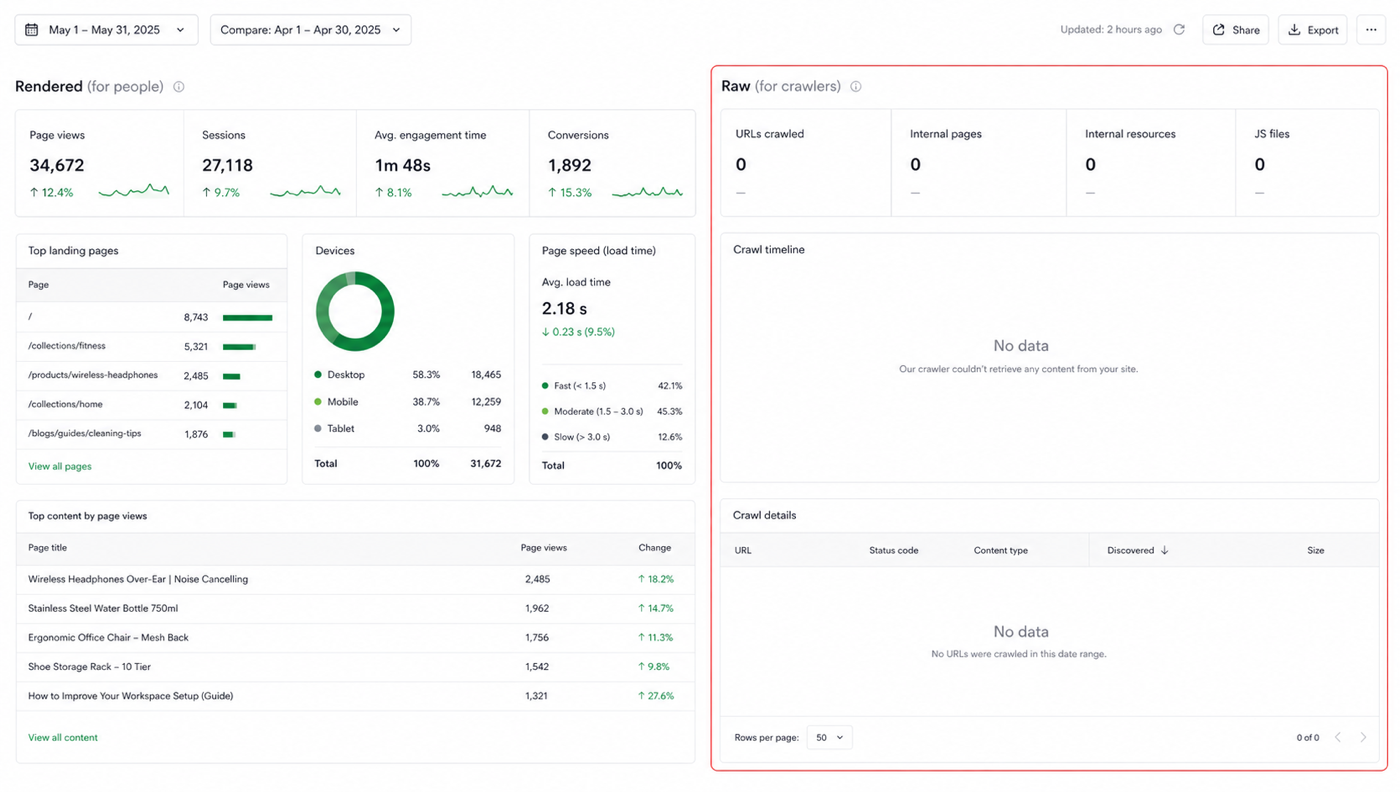The height and width of the screenshot is (792, 1400).
Task: Click the Status code column header
Action: pos(893,551)
